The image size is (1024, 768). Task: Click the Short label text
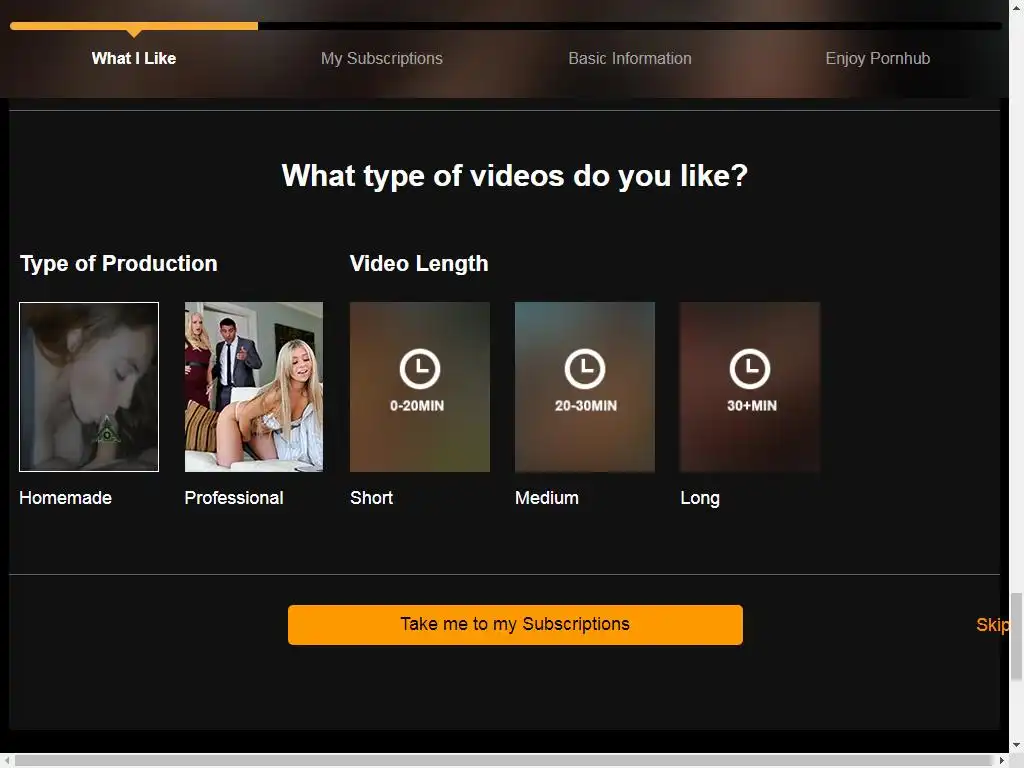(372, 498)
